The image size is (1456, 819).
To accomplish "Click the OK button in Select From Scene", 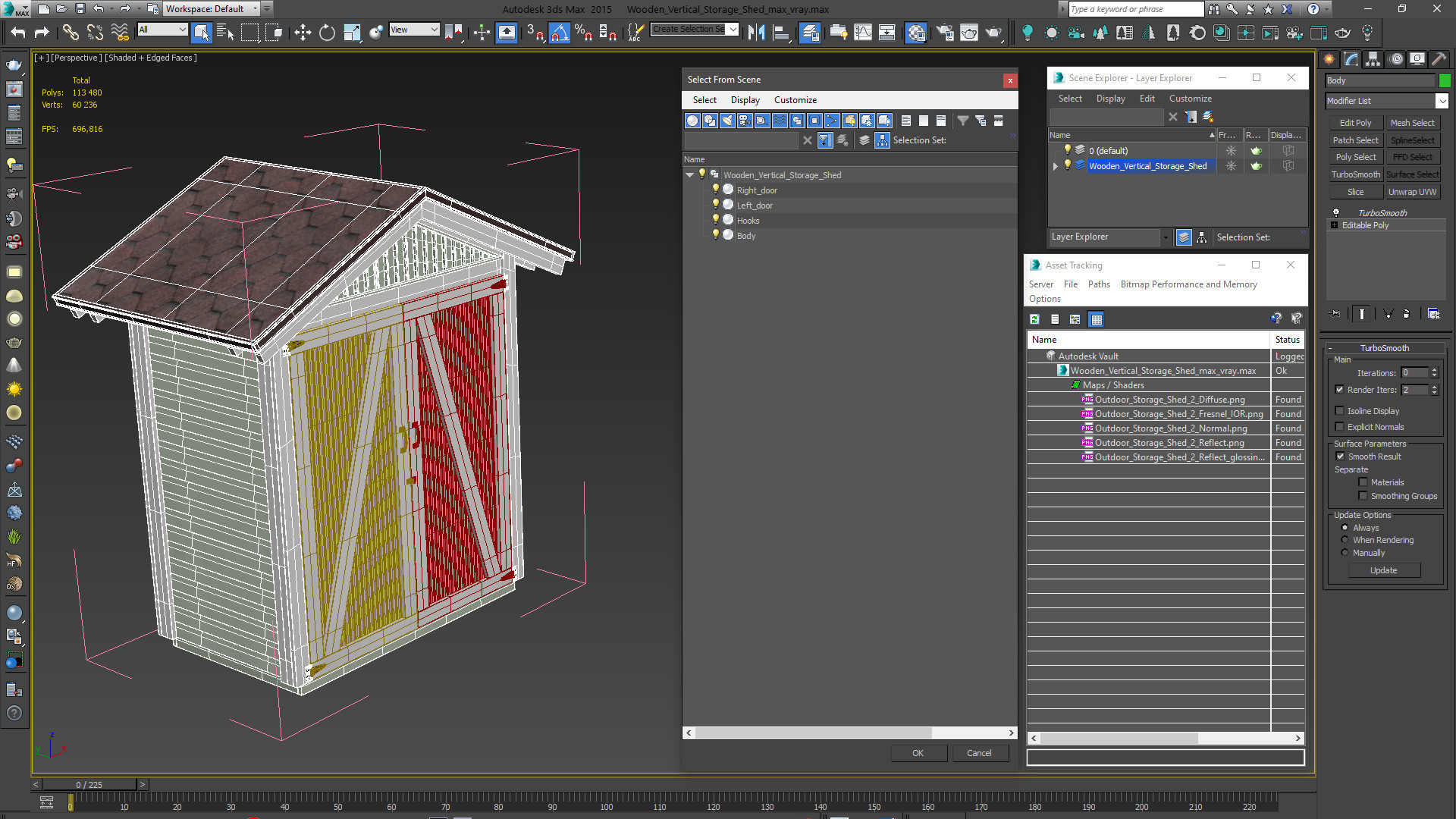I will pos(918,753).
